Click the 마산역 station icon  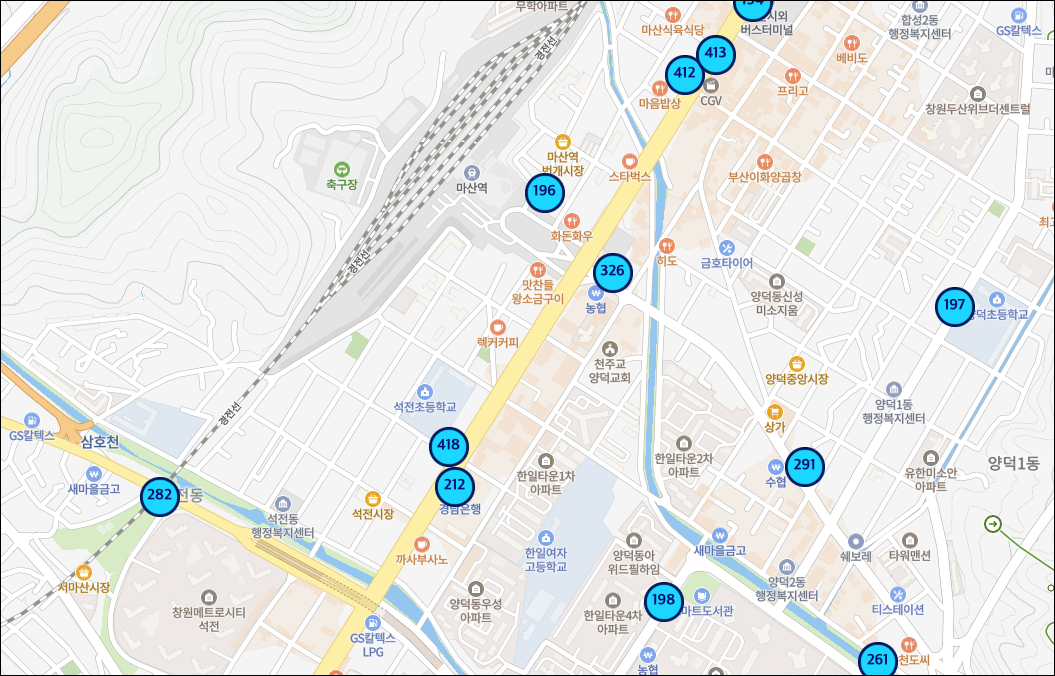[472, 171]
